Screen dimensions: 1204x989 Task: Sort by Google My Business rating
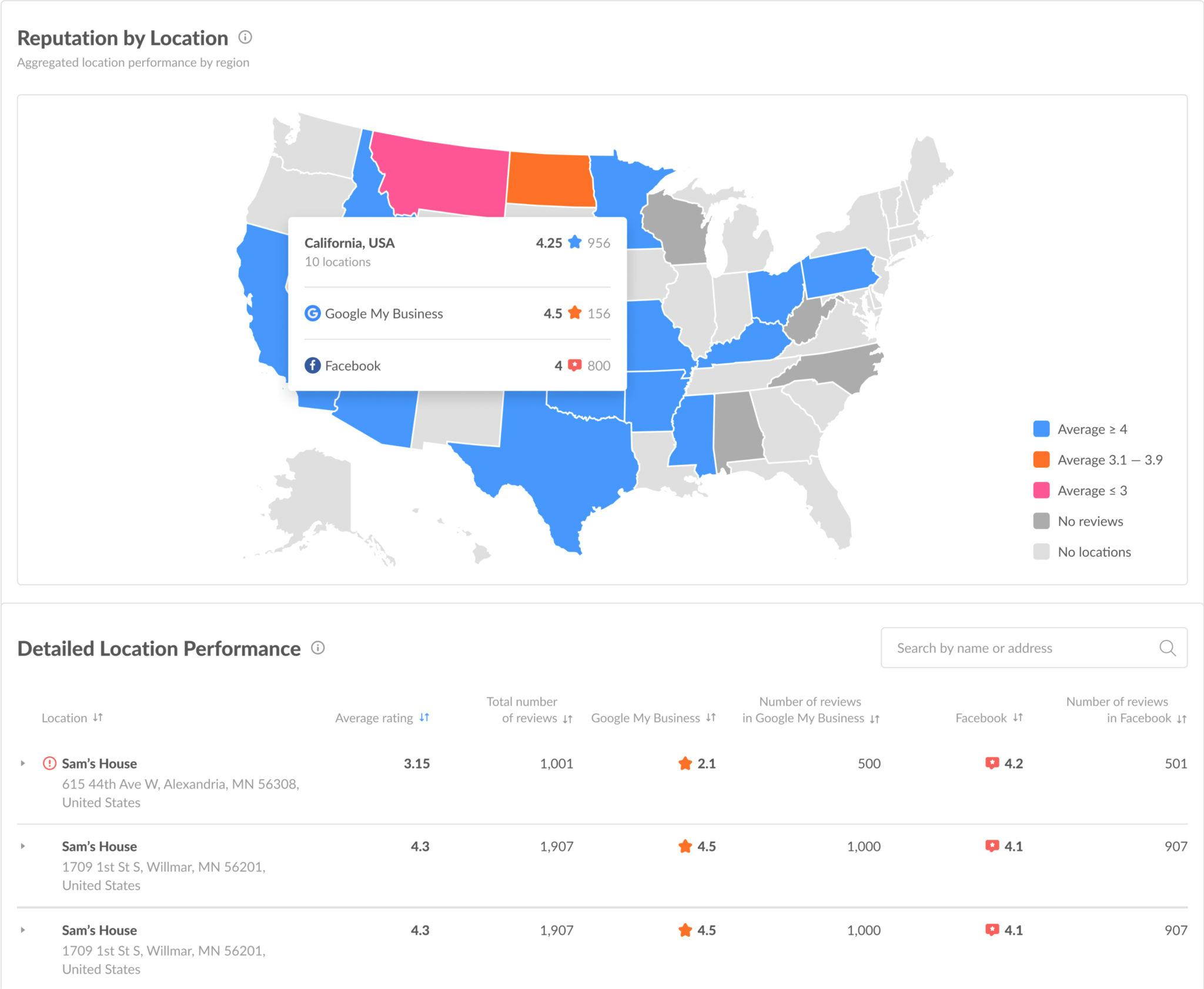click(711, 718)
